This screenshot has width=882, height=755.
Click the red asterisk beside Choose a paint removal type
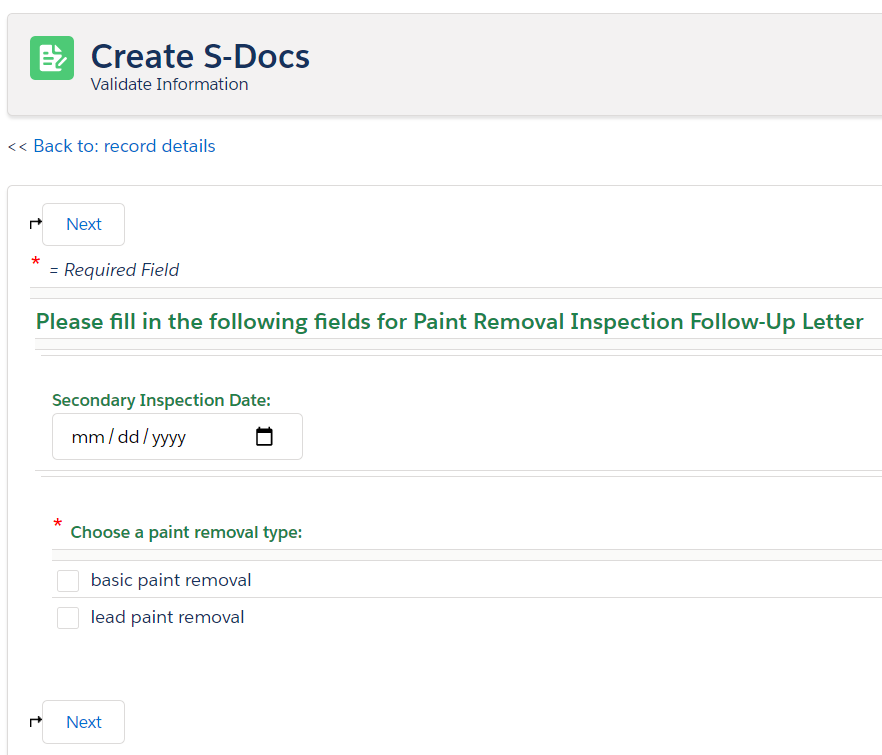click(57, 523)
